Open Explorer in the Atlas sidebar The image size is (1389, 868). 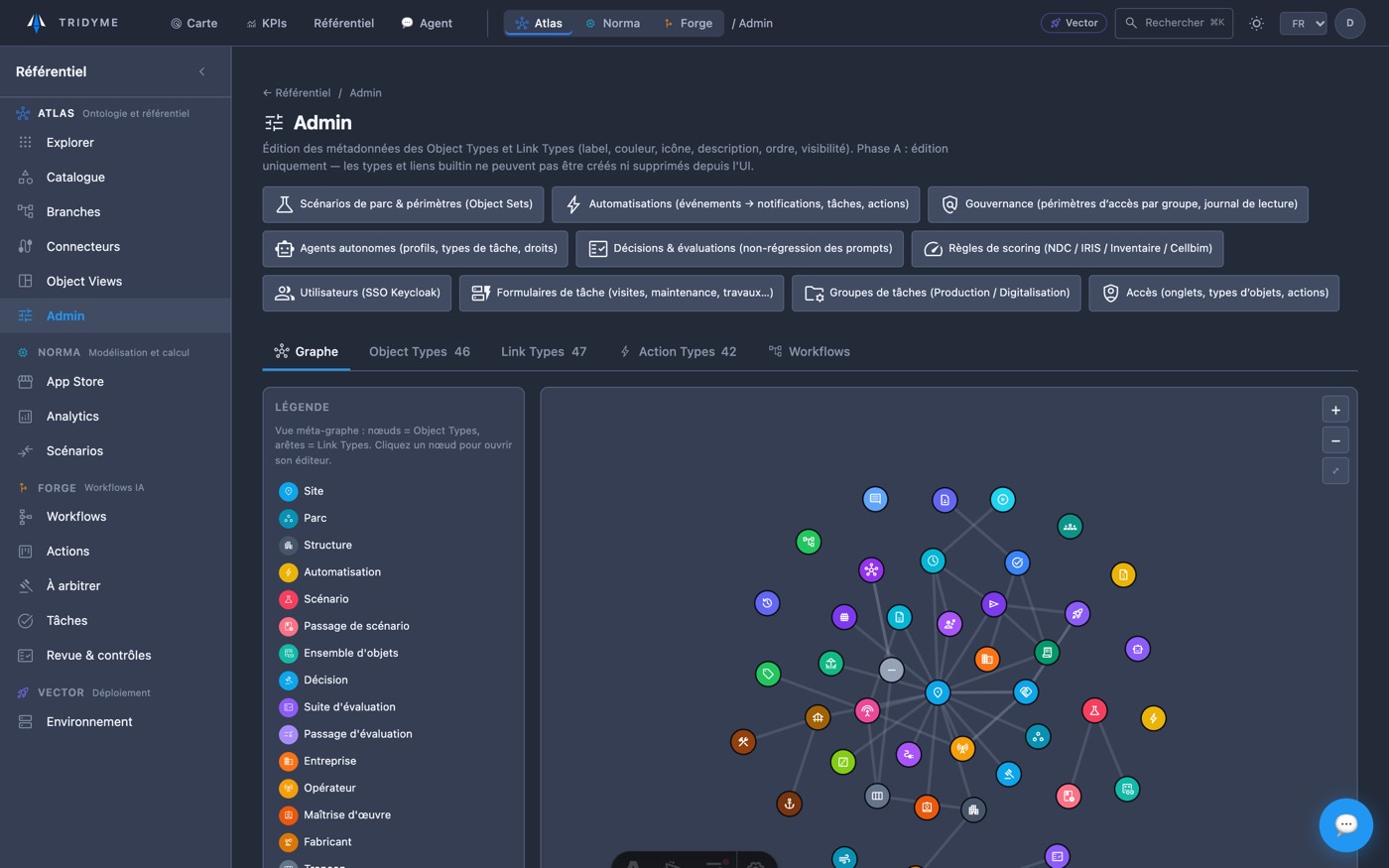click(x=115, y=142)
